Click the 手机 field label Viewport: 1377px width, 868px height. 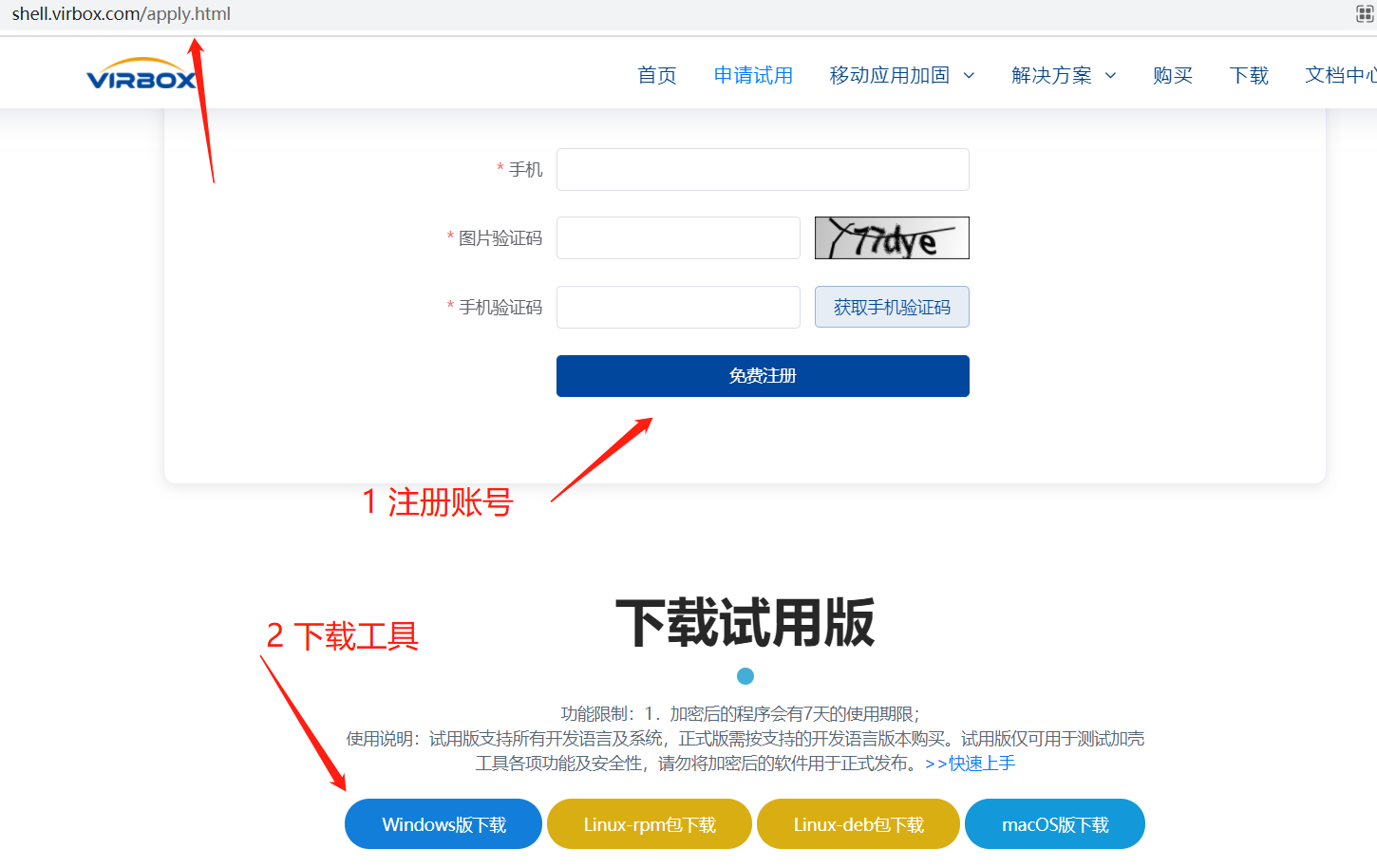(525, 169)
